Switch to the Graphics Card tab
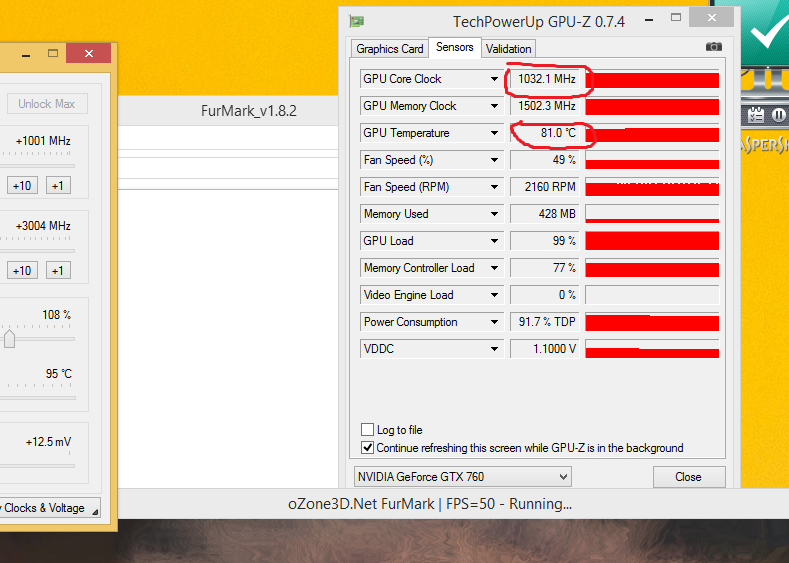Image resolution: width=789 pixels, height=563 pixels. tap(389, 49)
